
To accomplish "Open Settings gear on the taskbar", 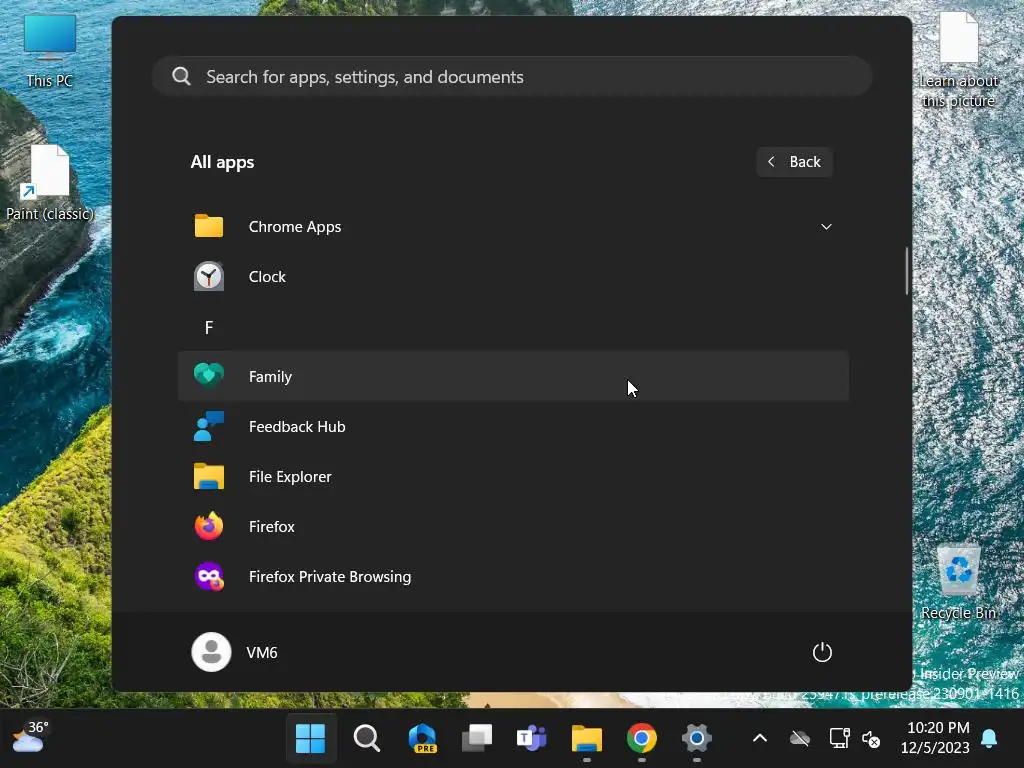I will [696, 738].
